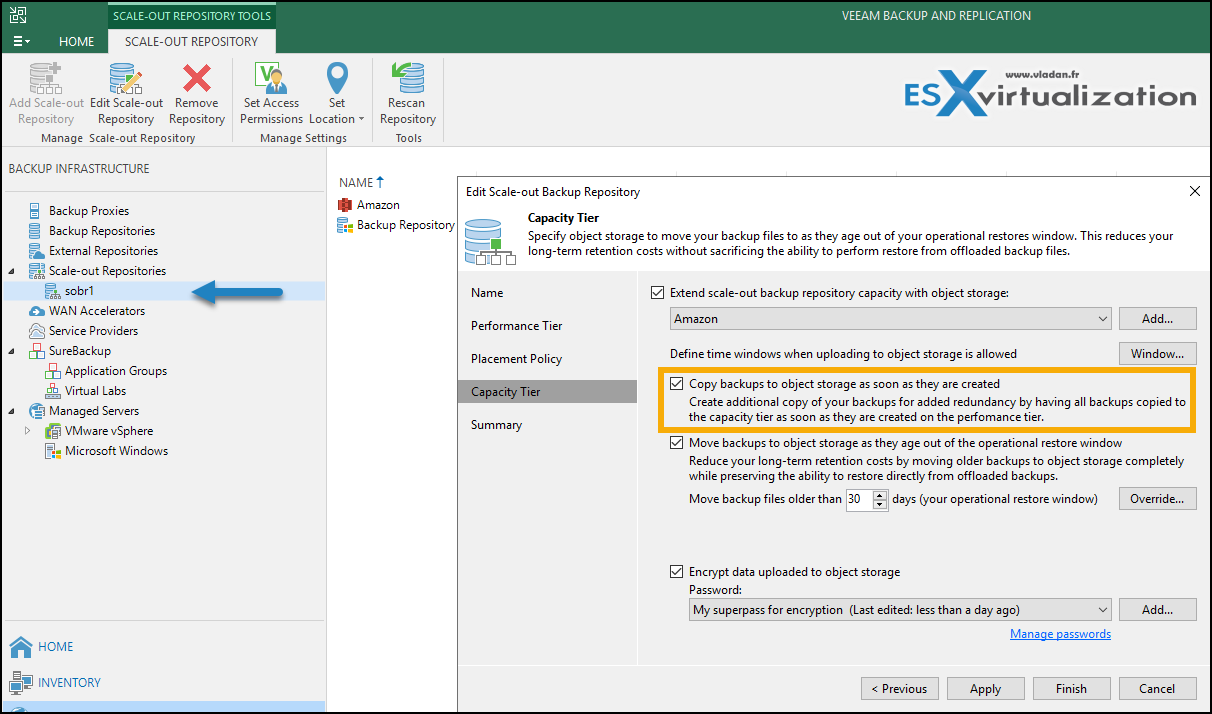Collapse the Managed Servers tree node
Screen dimensions: 1212x714
click(13, 411)
